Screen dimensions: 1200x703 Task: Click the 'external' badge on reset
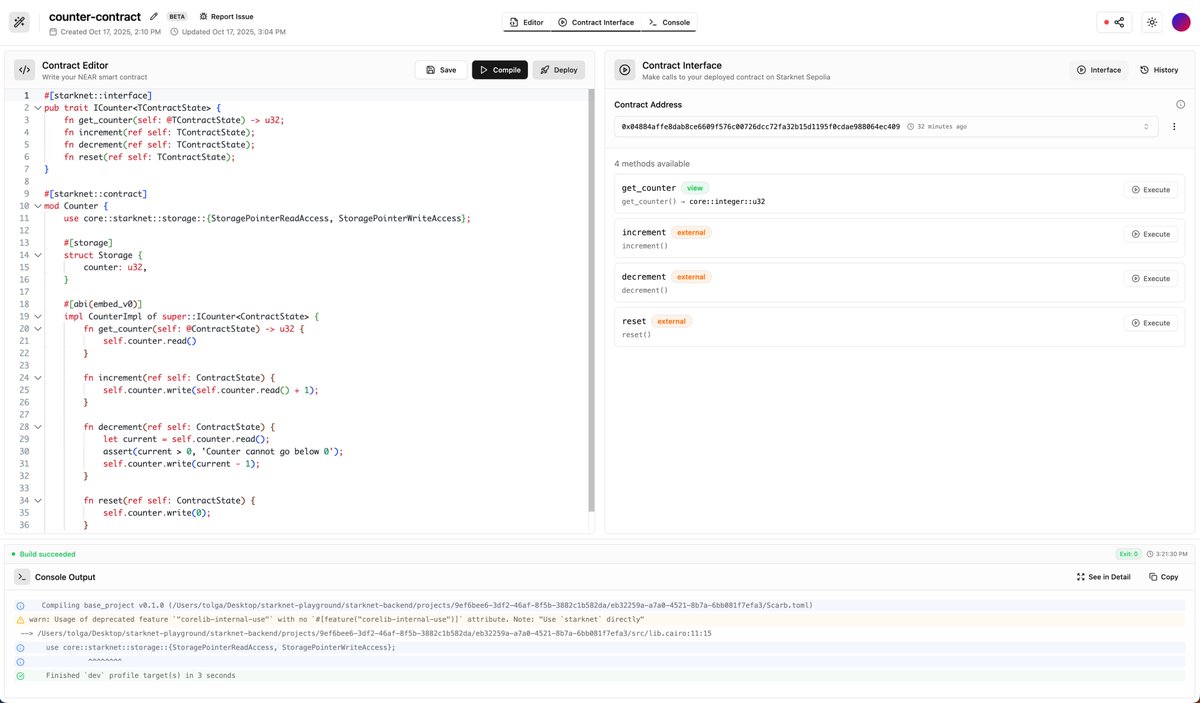(671, 321)
